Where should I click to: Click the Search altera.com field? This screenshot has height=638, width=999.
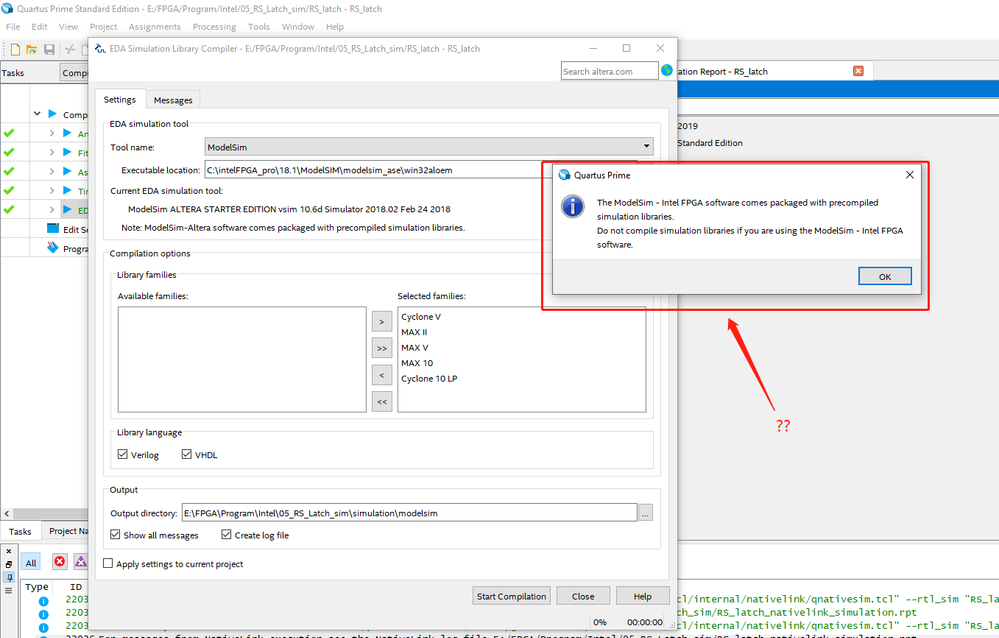pos(609,71)
